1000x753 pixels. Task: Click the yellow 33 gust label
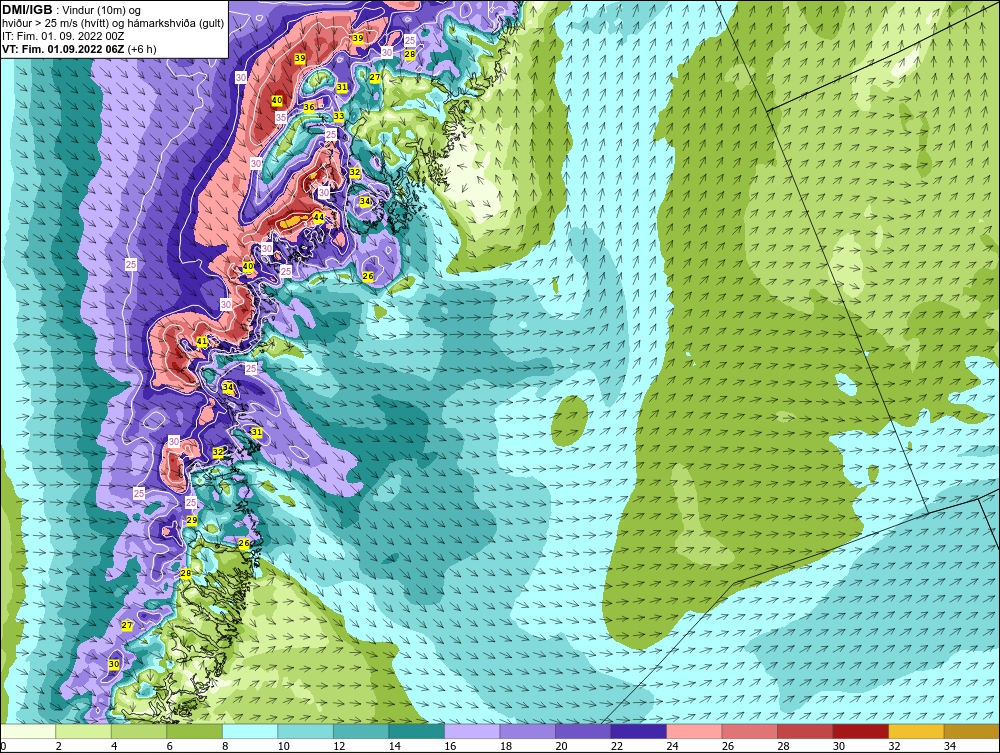coord(339,117)
